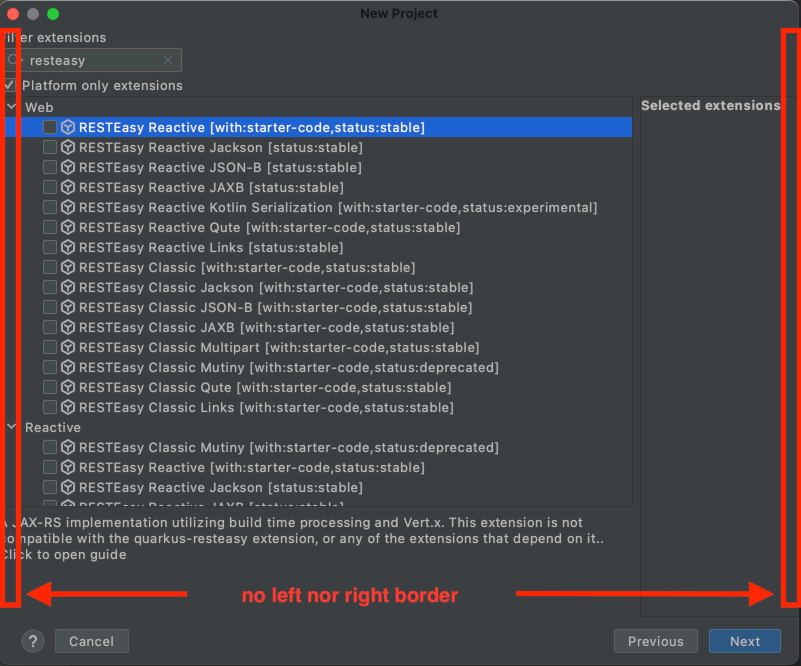The image size is (801, 666).
Task: Click the extension icon beside RESTEasy Classic Multipart
Action: [68, 348]
